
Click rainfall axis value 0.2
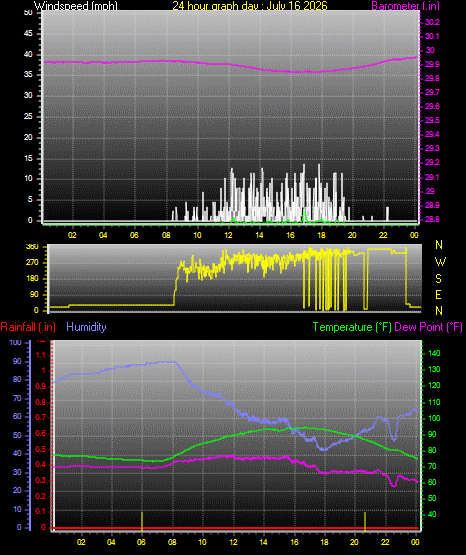point(41,496)
